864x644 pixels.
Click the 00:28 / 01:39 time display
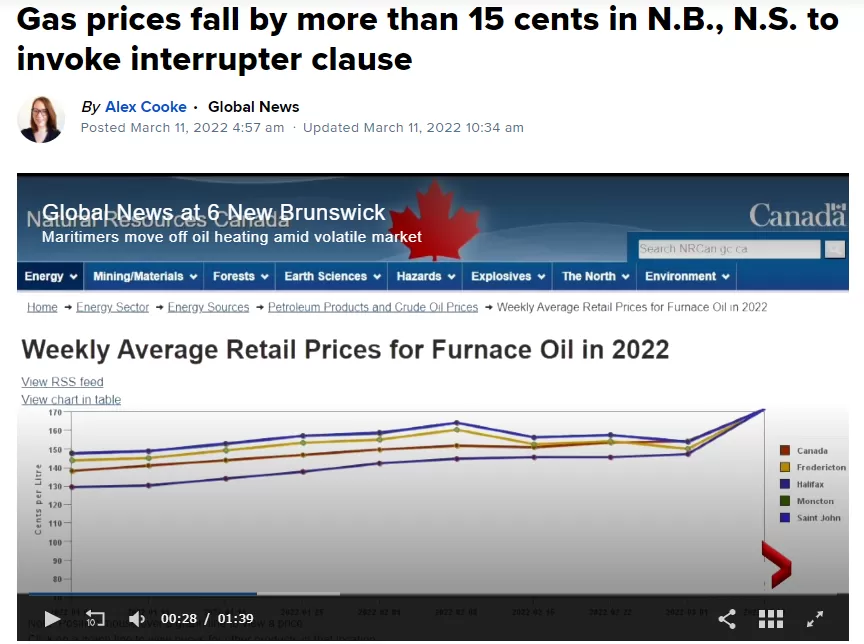(207, 619)
